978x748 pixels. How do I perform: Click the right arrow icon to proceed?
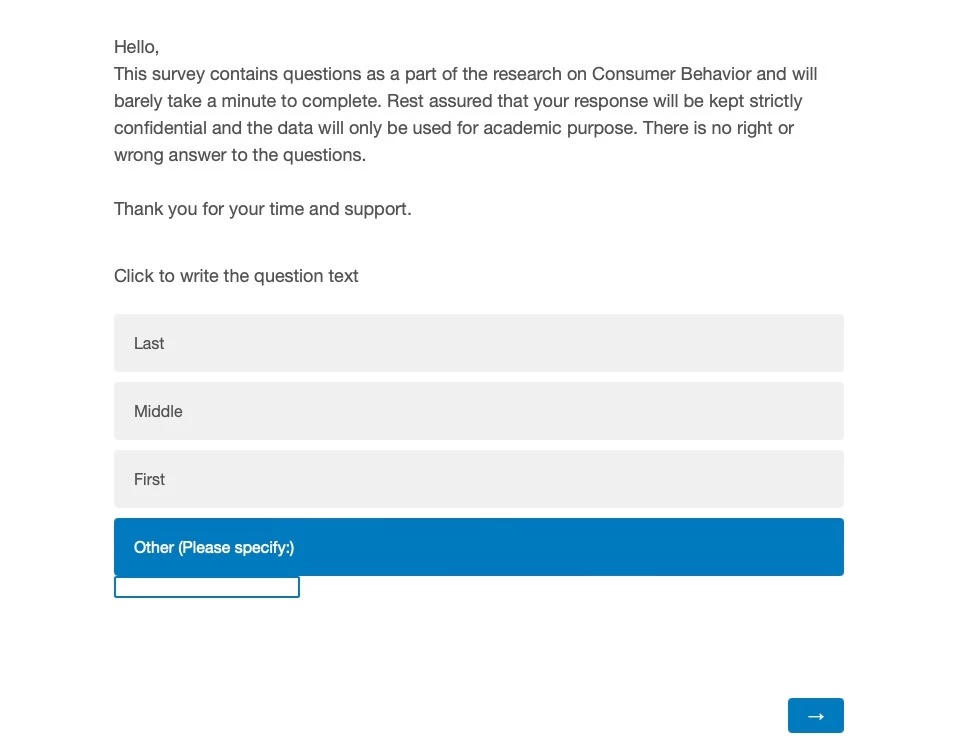[815, 716]
